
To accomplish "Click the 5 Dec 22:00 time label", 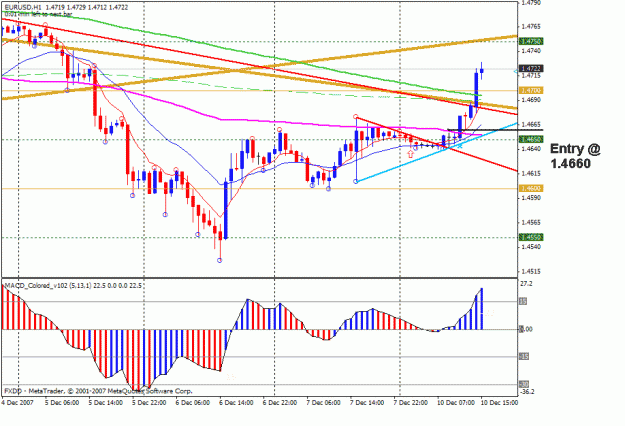I will point(149,402).
